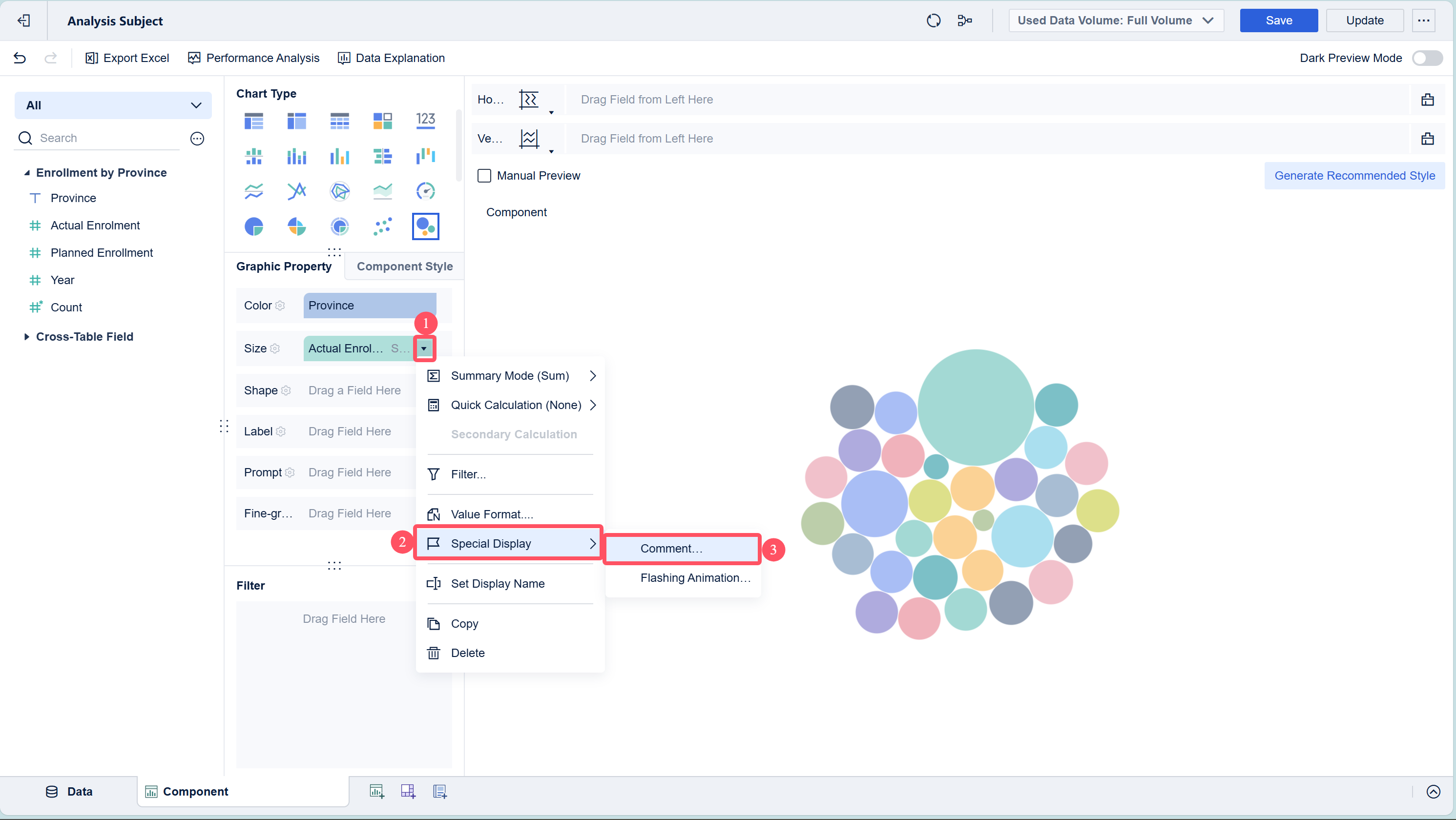
Task: Click the large teal bubble in chart
Action: [975, 406]
